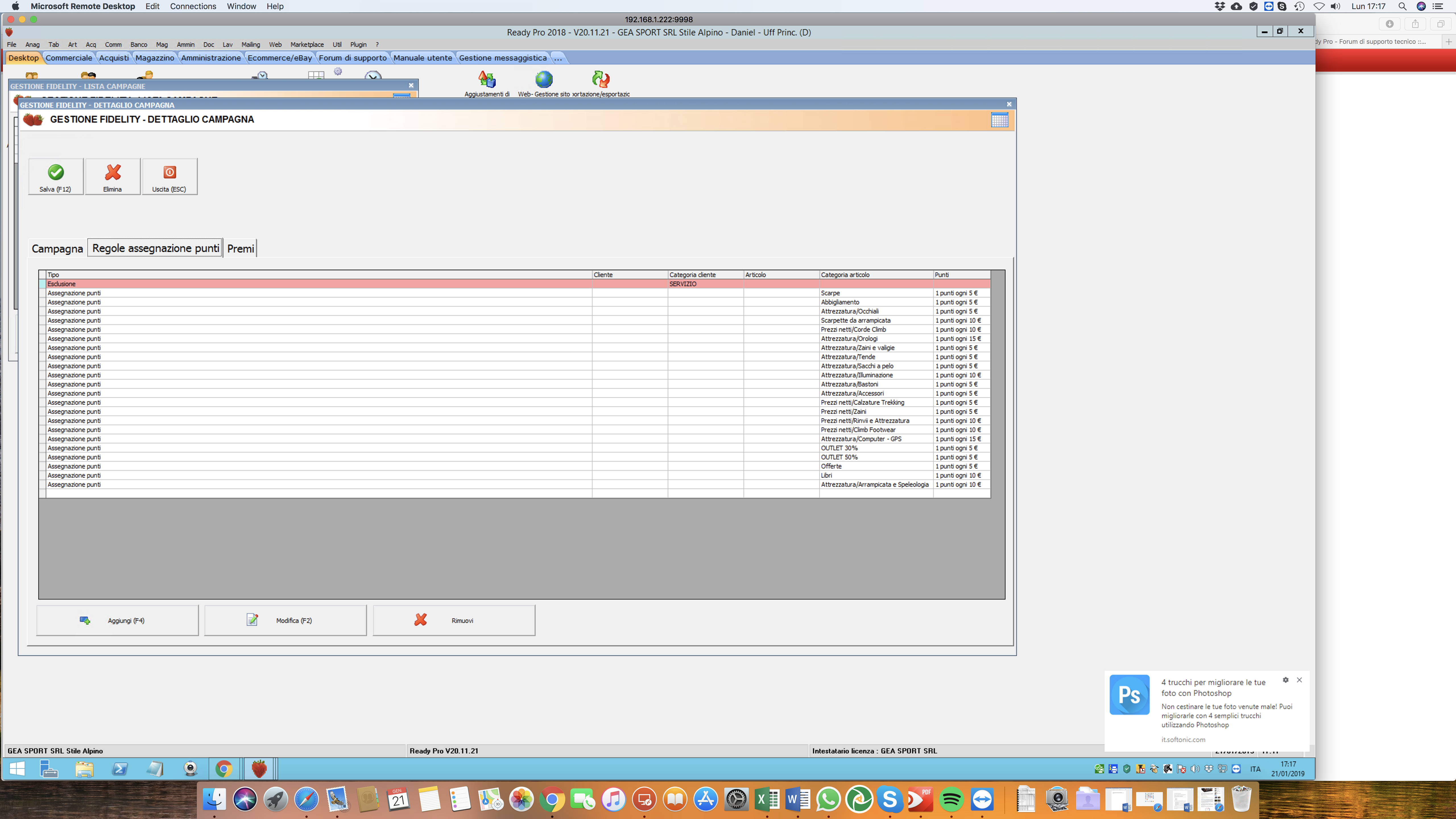Open settings gear on the Photoshop notification
The width and height of the screenshot is (1456, 819).
1285,680
